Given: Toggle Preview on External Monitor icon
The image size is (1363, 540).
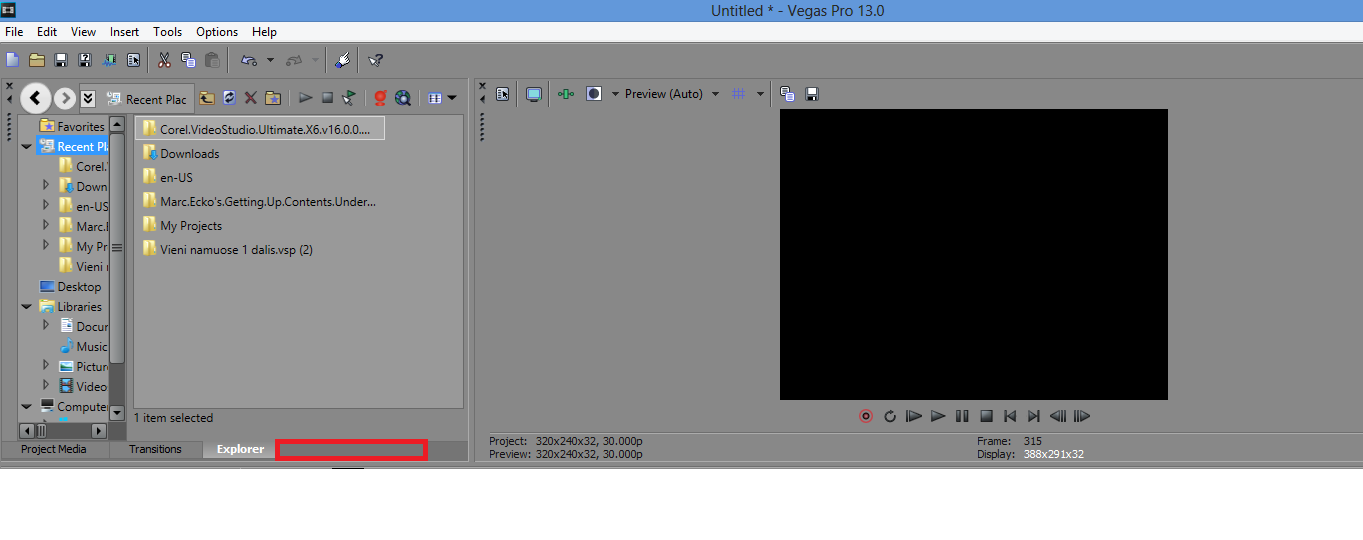Looking at the screenshot, I should click(x=534, y=94).
